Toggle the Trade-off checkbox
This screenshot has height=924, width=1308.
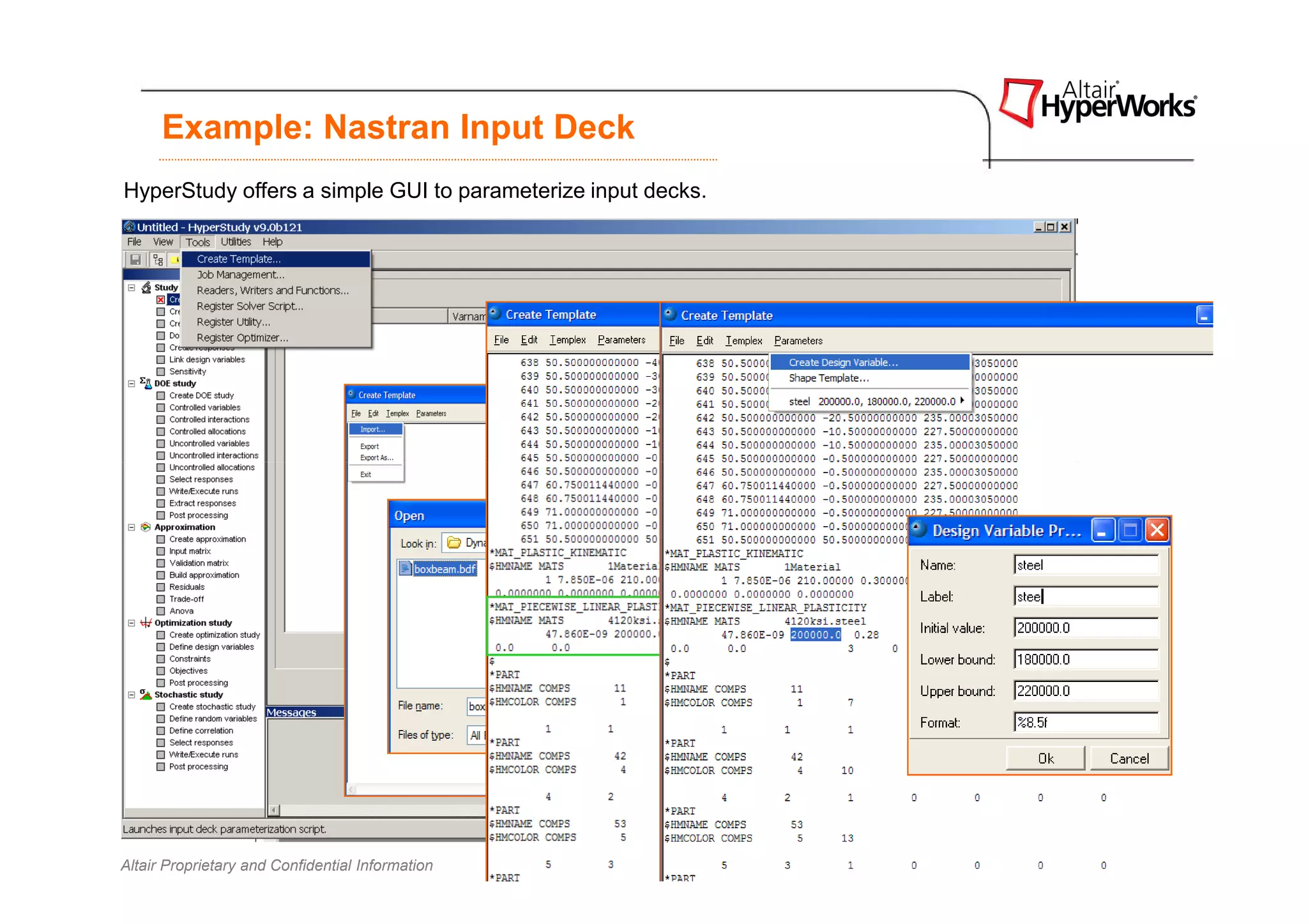161,599
